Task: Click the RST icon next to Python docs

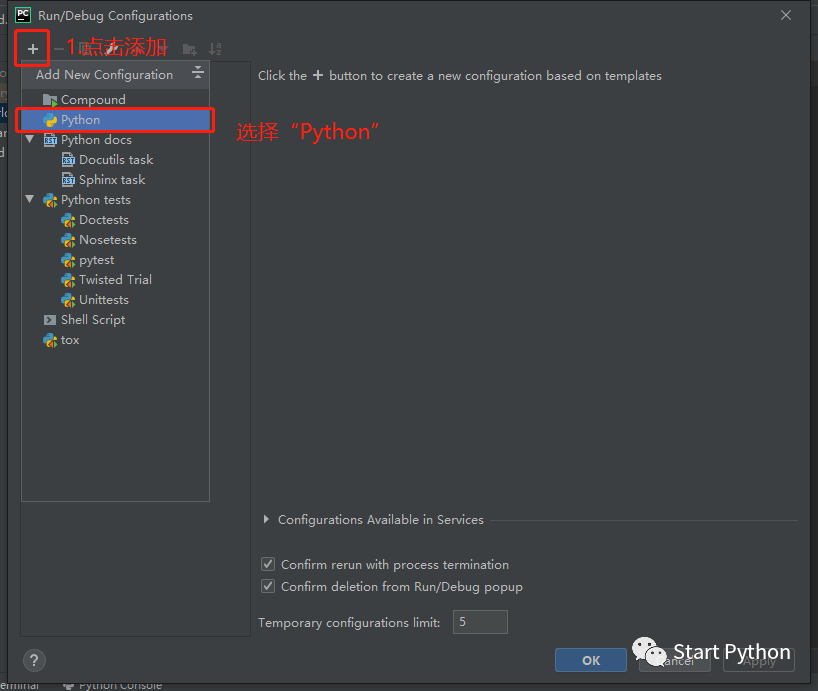Action: click(50, 140)
